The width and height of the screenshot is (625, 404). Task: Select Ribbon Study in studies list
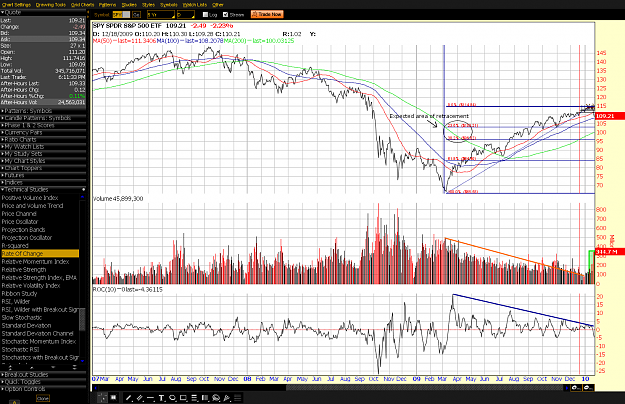tap(40, 294)
